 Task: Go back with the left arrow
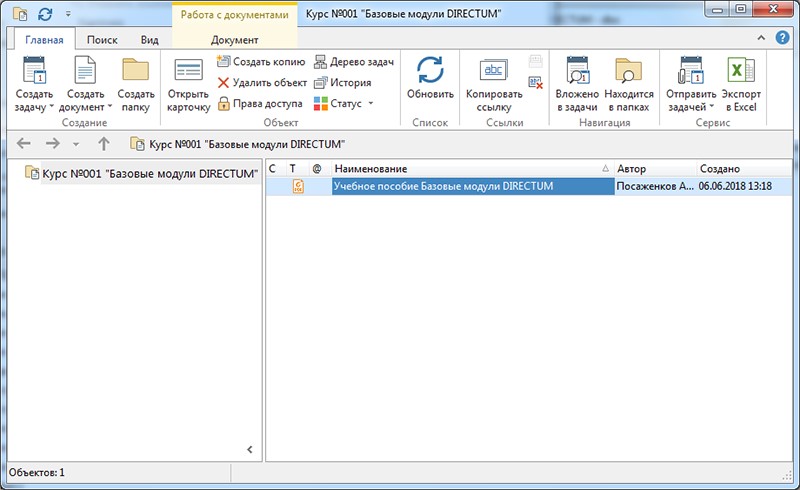point(23,143)
